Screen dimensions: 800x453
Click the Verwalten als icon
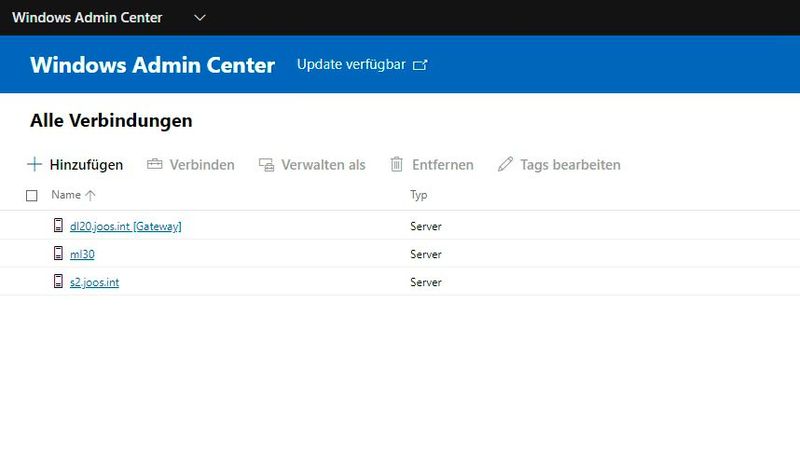tap(266, 165)
